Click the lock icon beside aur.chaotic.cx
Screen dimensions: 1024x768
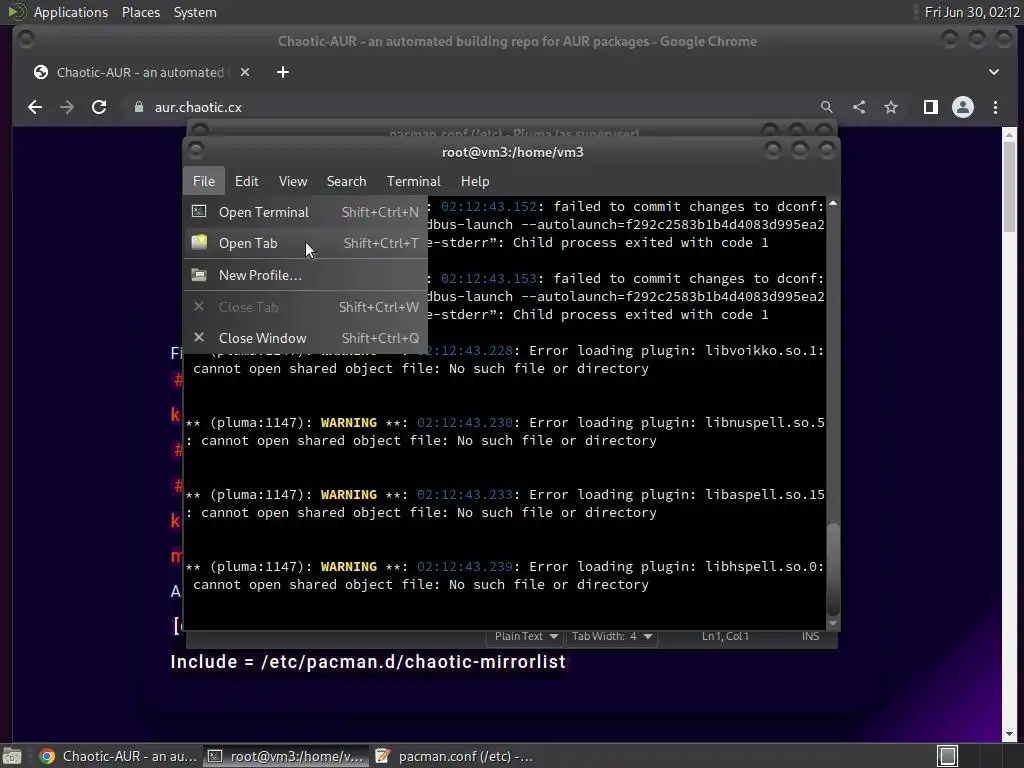138,107
